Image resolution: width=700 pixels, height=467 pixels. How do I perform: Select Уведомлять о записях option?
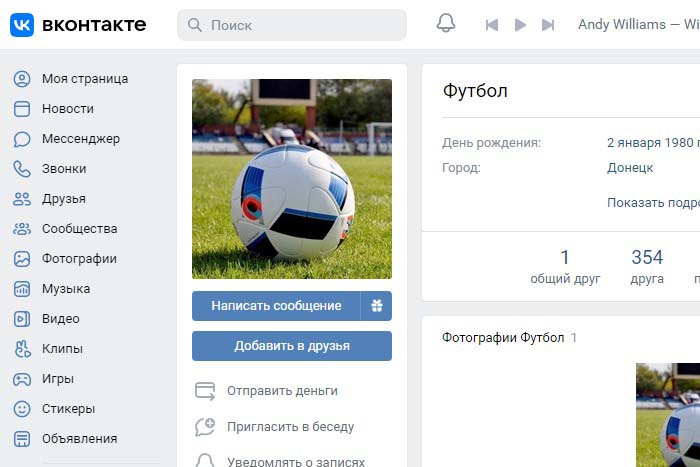pyautogui.click(x=296, y=461)
